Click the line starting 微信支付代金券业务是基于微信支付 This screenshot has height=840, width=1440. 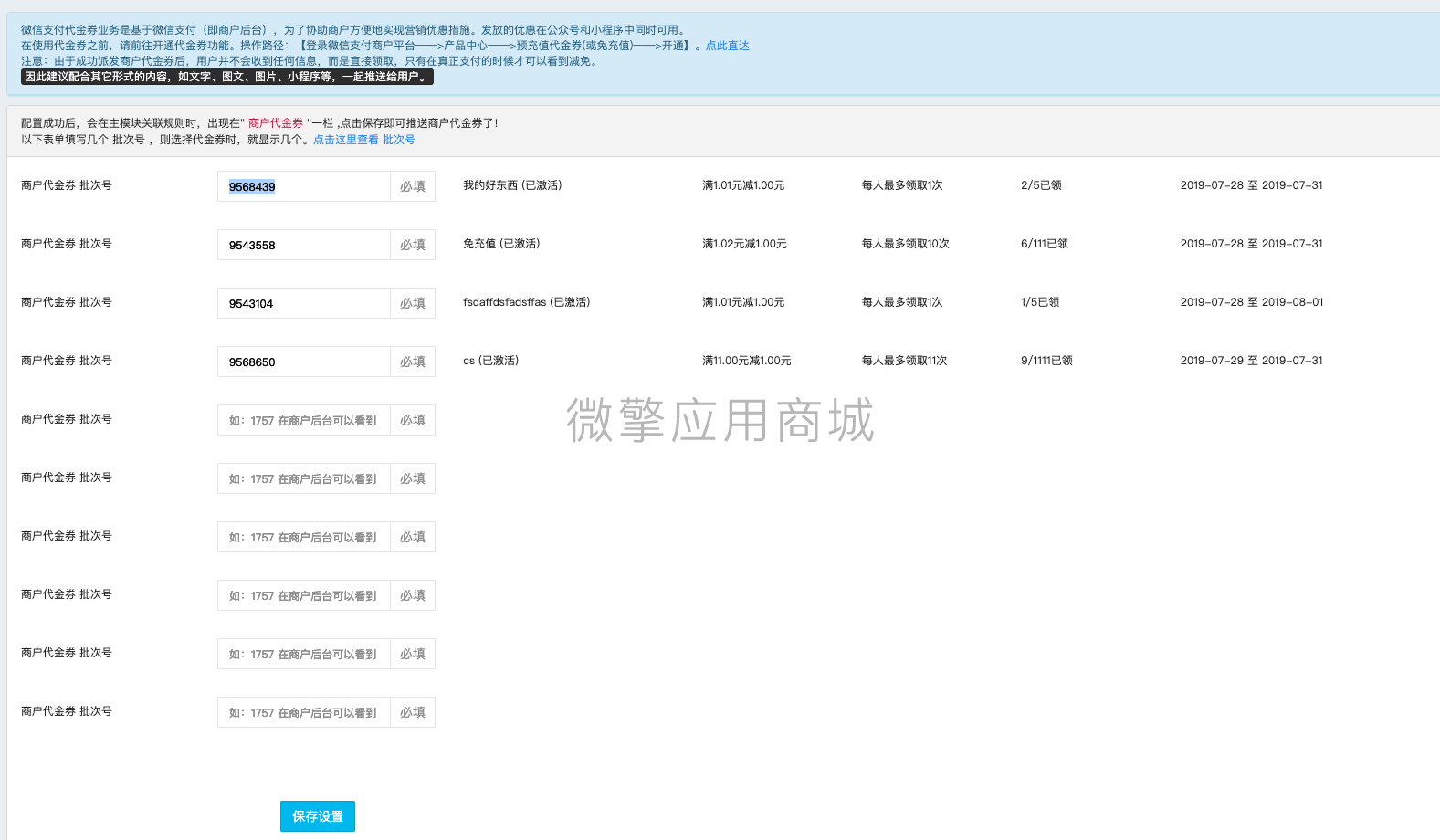coord(356,30)
